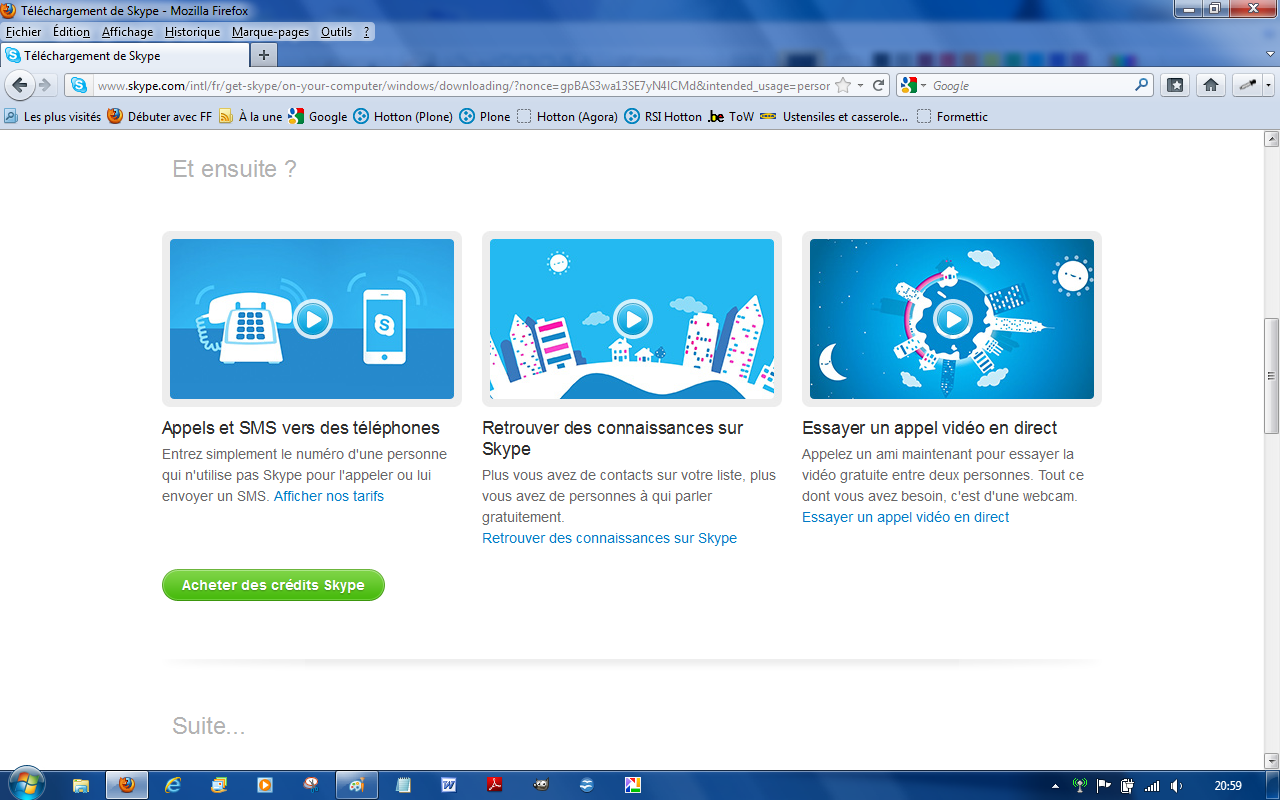Follow Retrouver des connaissances sur Skype link
The height and width of the screenshot is (800, 1280).
[x=609, y=538]
